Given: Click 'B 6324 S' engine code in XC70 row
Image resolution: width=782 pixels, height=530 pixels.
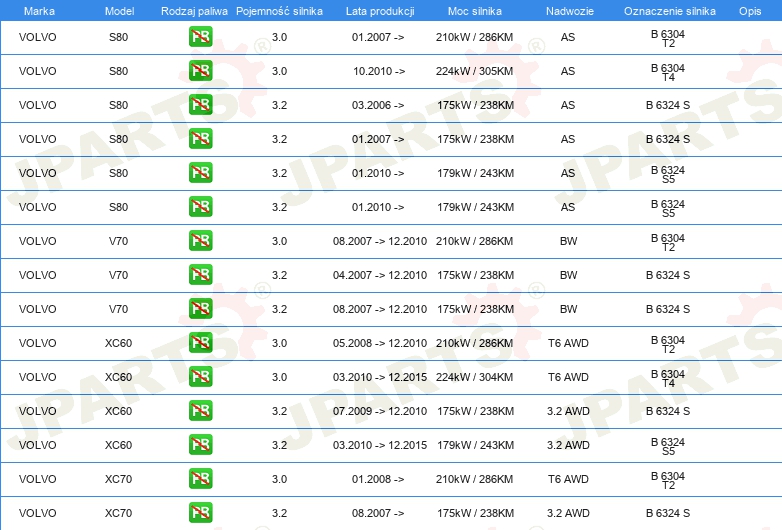Looking at the screenshot, I should (x=668, y=513).
